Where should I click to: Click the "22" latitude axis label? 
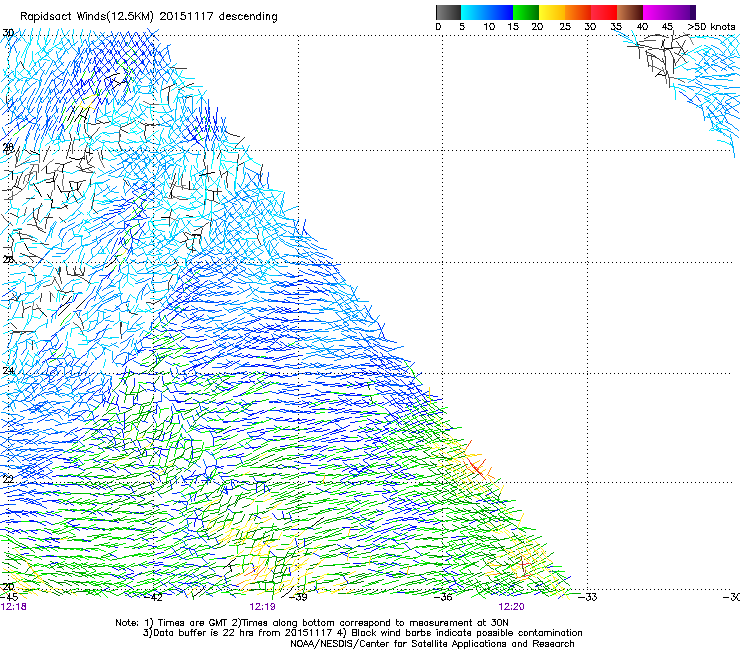[8, 480]
